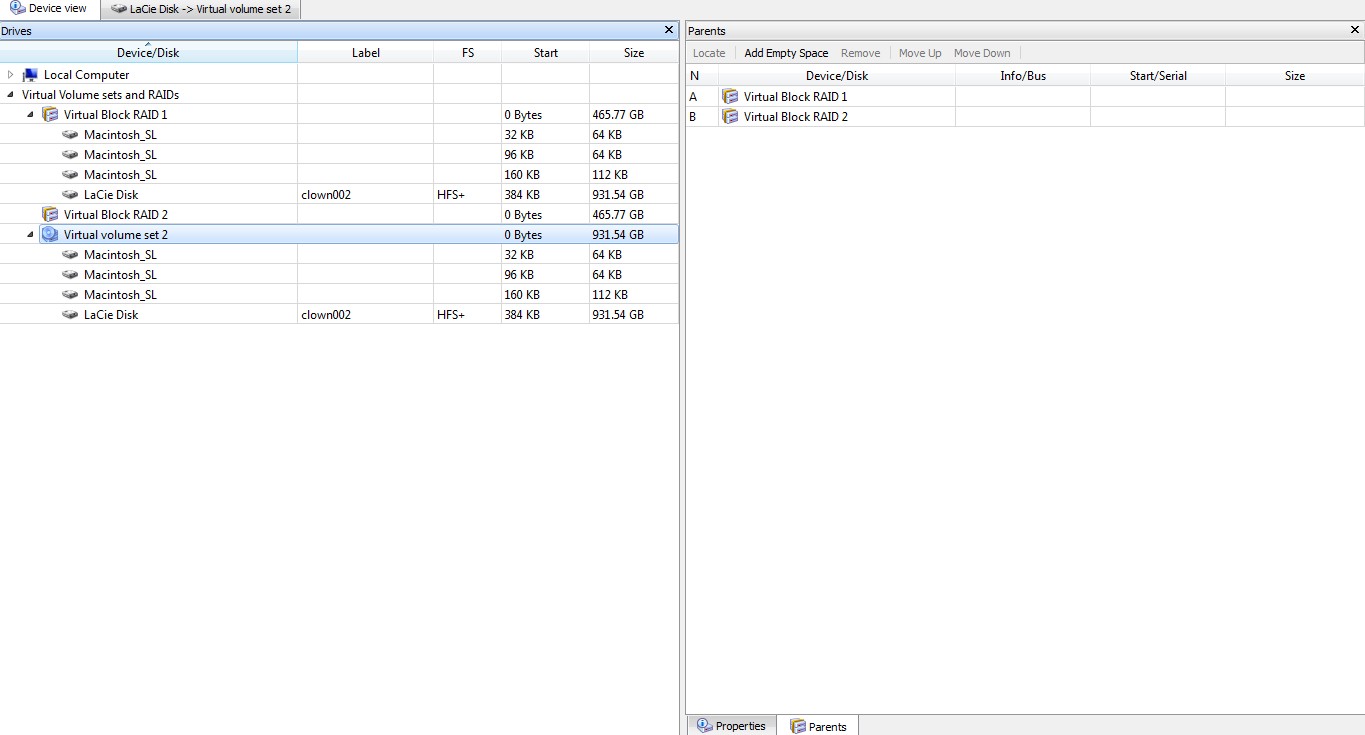Sort drives by Device/Disk column header
Image resolution: width=1365 pixels, height=735 pixels.
click(148, 53)
